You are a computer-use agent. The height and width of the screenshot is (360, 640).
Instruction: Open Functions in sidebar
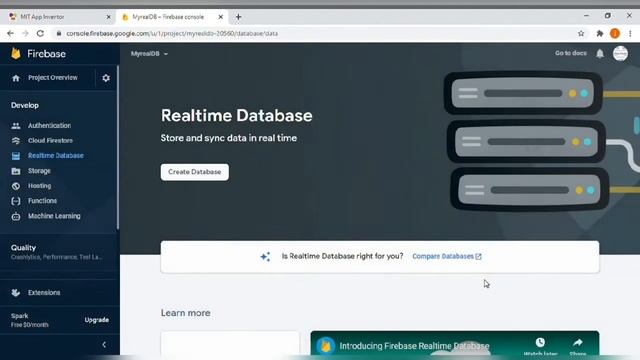tap(42, 201)
